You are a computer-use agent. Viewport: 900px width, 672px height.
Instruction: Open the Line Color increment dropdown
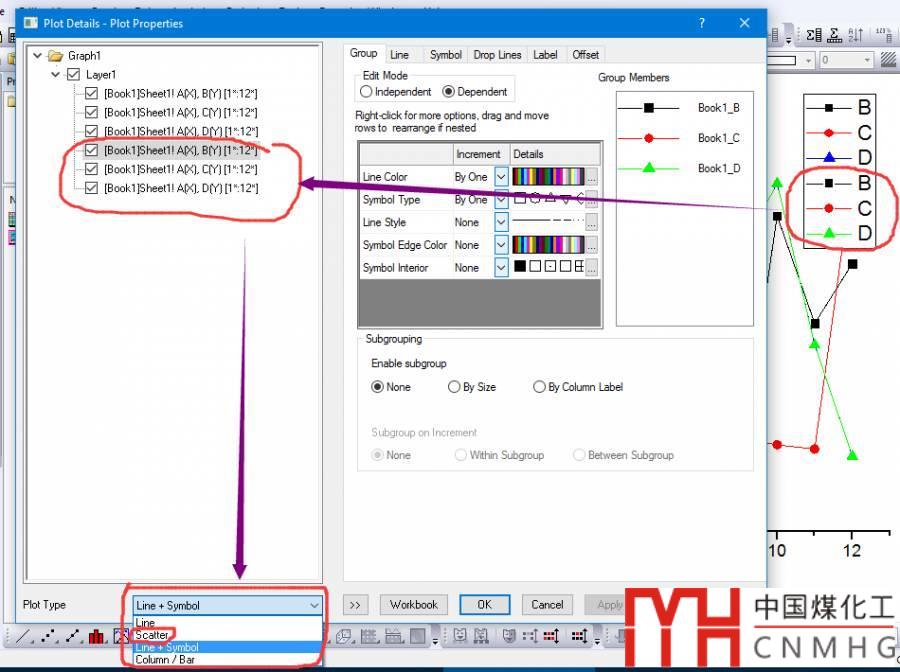coord(501,177)
